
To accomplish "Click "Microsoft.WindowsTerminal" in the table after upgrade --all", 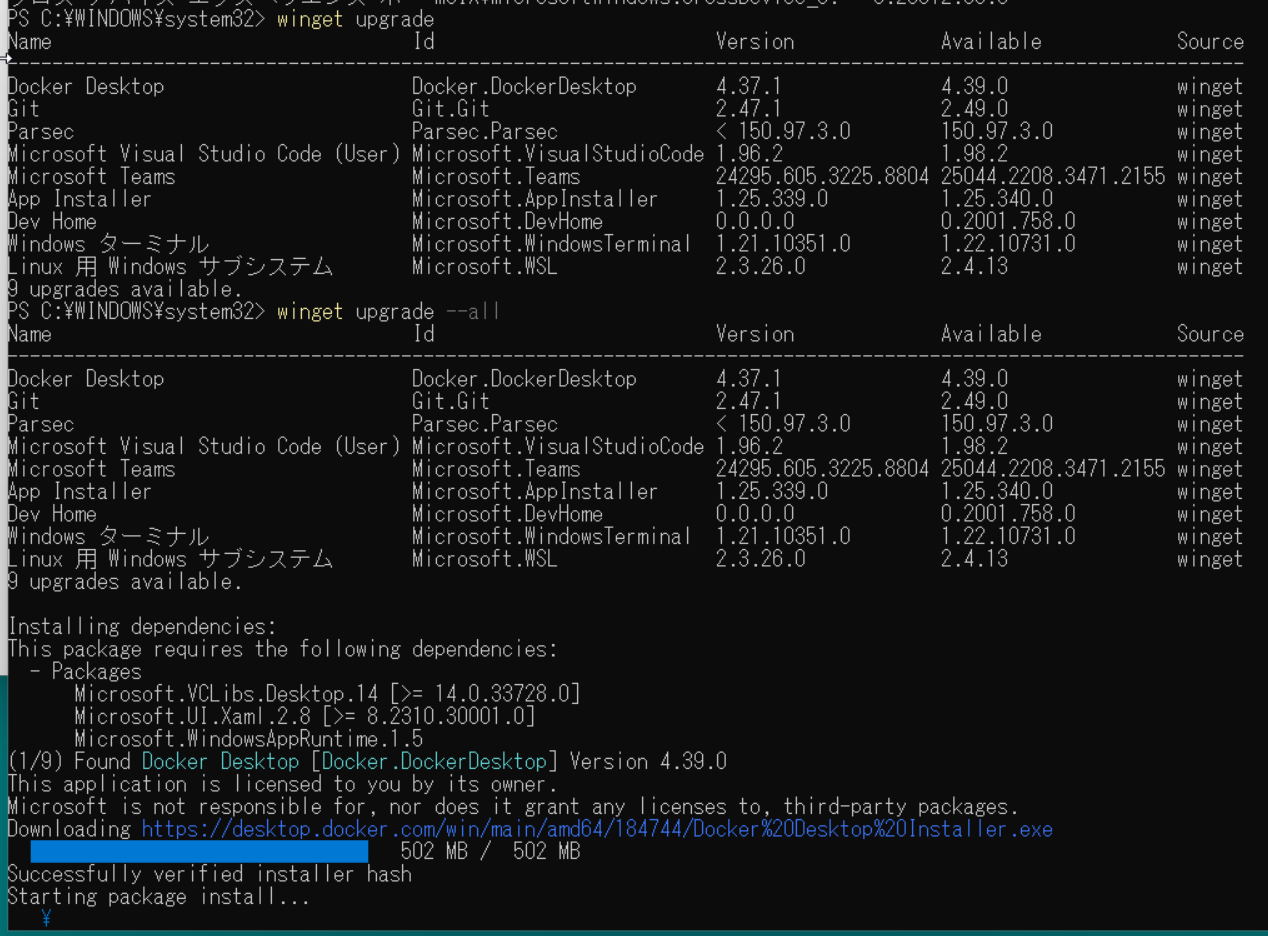I will tap(552, 536).
